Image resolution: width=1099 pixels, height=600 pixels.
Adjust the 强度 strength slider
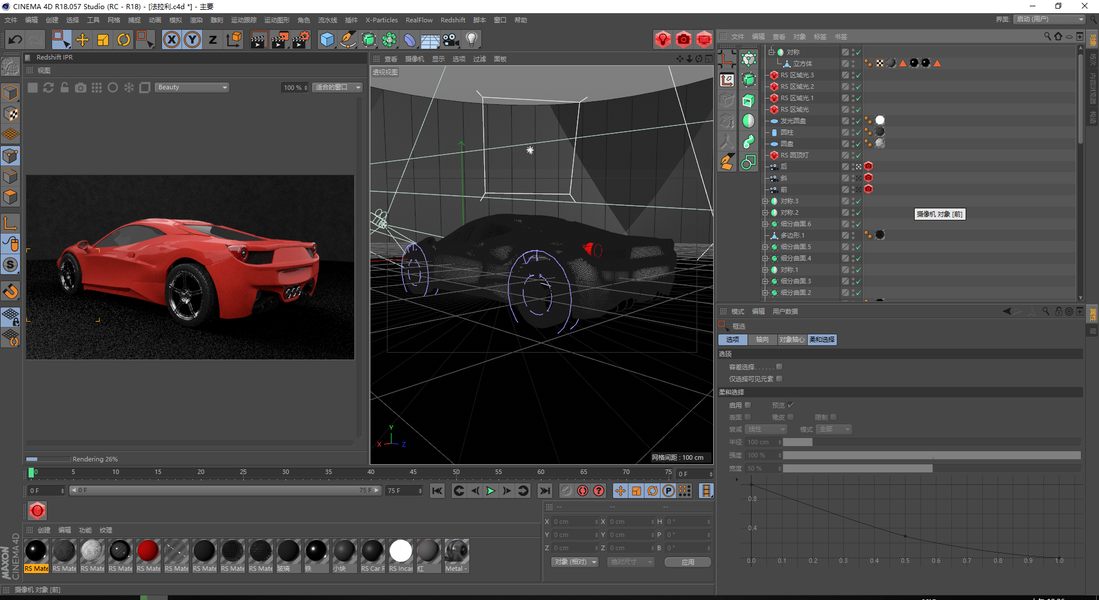pos(931,455)
